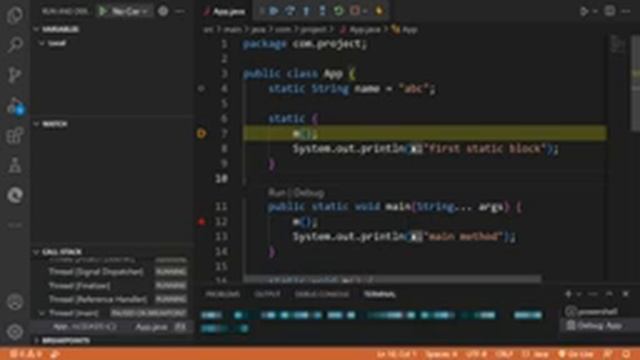
Task: Step out in debug toolbar
Action: pyautogui.click(x=322, y=11)
